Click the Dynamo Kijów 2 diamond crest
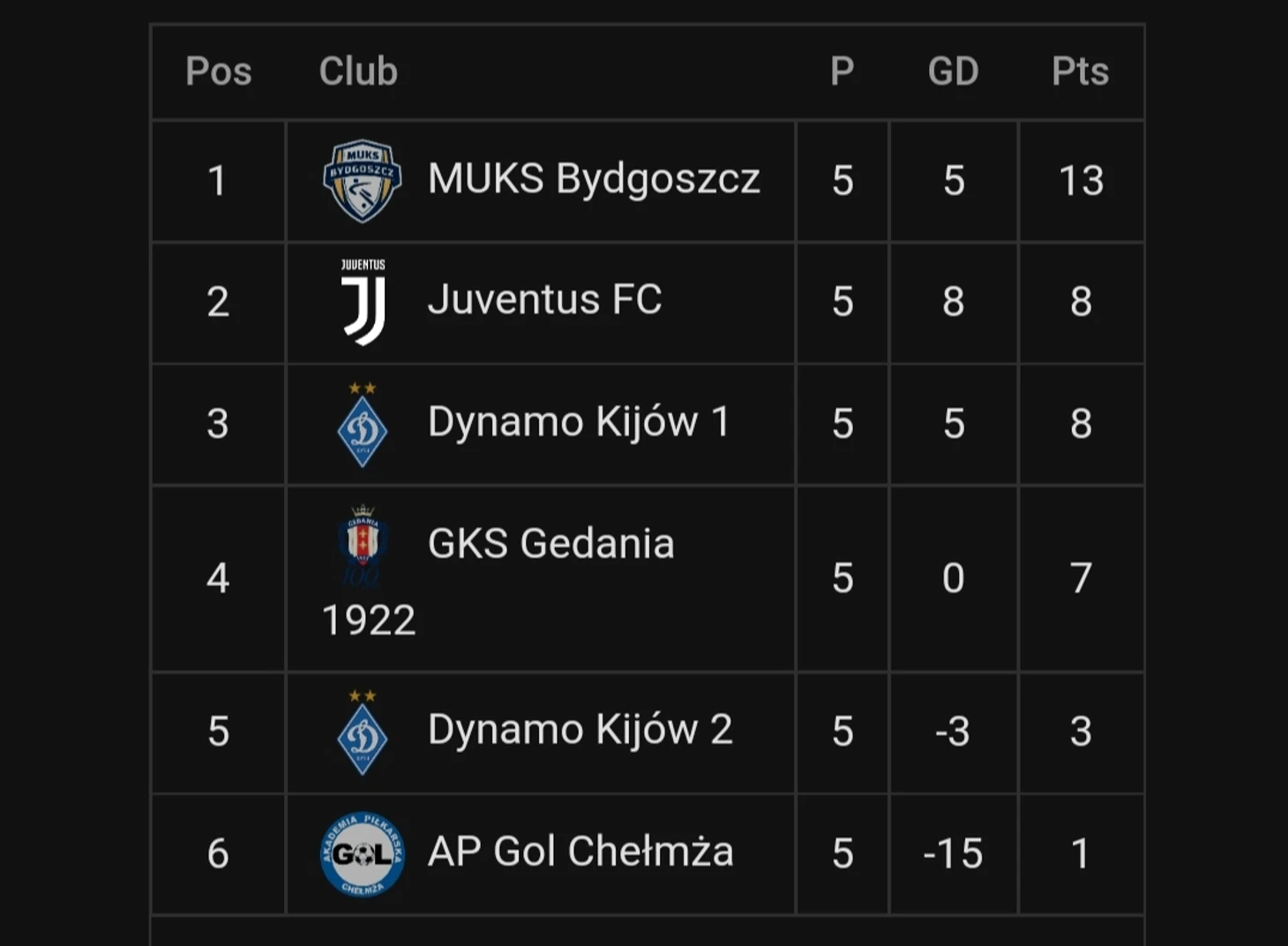This screenshot has width=1288, height=946. coord(363,732)
